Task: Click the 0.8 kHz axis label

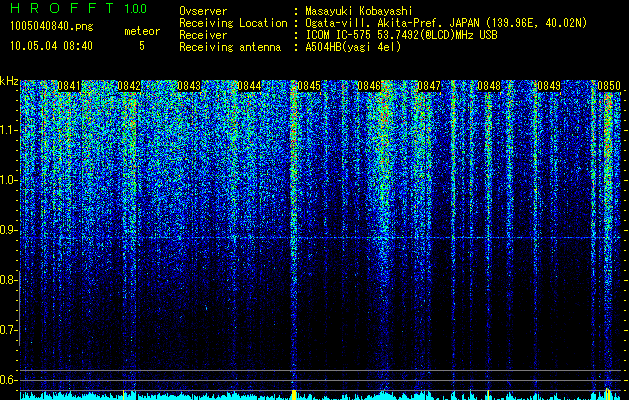Action: [x=8, y=280]
